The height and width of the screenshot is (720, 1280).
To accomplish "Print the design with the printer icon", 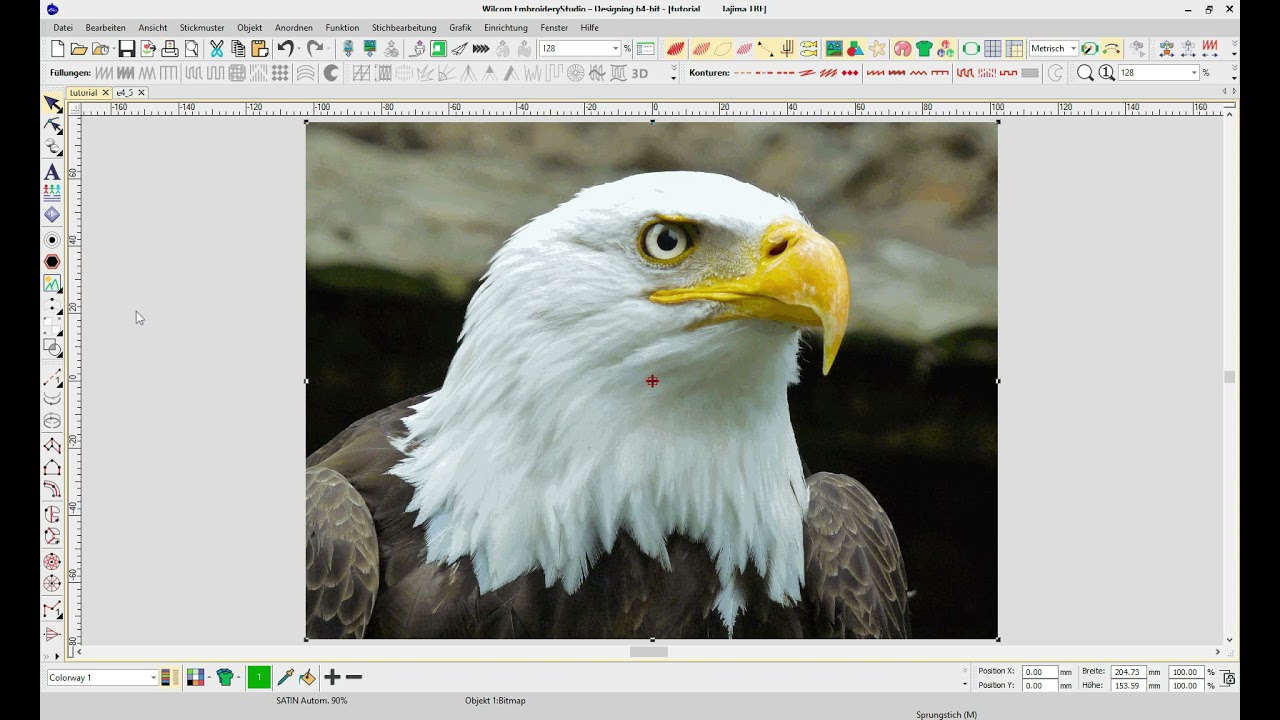I will pyautogui.click(x=170, y=49).
